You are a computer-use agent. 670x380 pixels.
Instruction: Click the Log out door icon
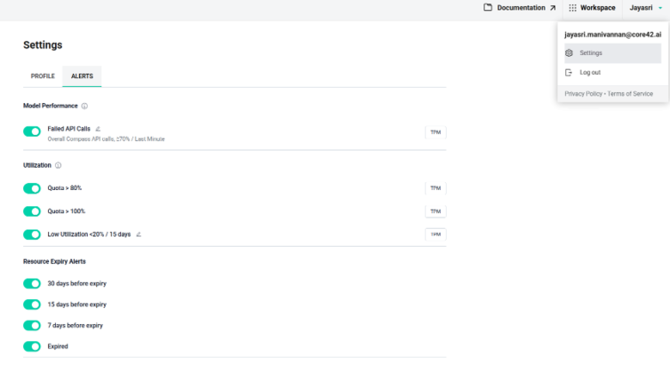(x=568, y=73)
